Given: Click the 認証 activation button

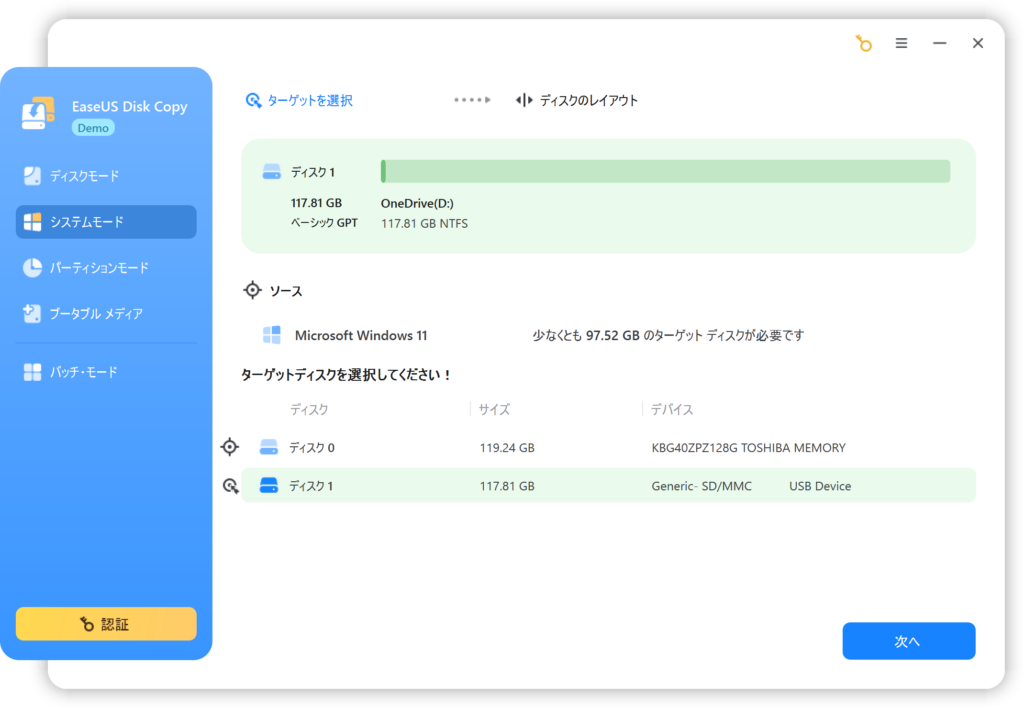Looking at the screenshot, I should tap(106, 624).
